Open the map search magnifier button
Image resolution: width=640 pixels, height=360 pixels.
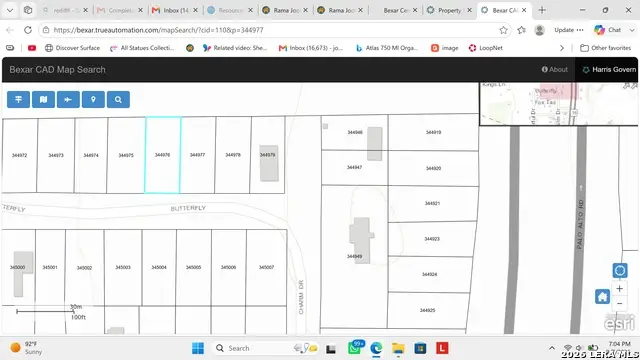[118, 99]
